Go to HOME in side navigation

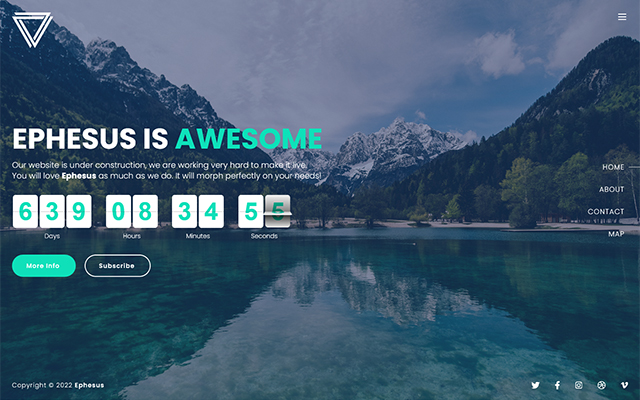(613, 167)
